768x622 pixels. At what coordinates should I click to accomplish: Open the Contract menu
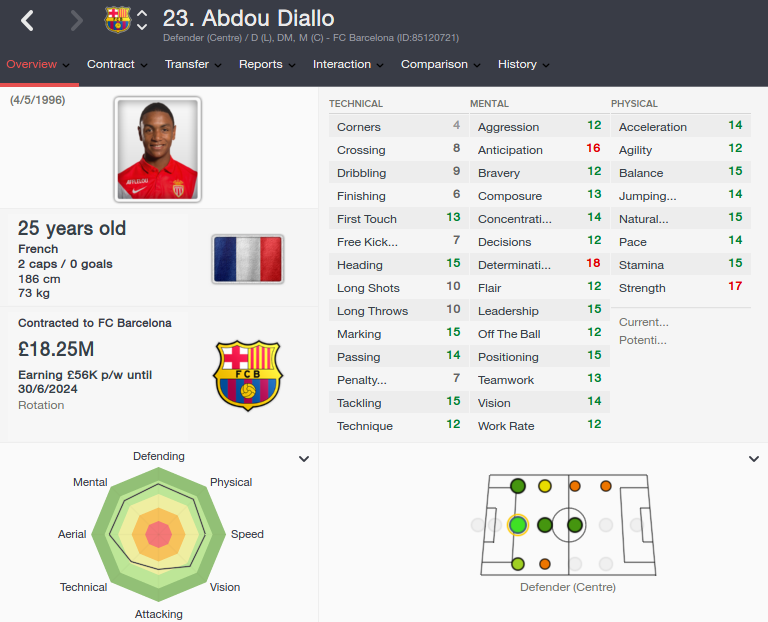tap(117, 65)
